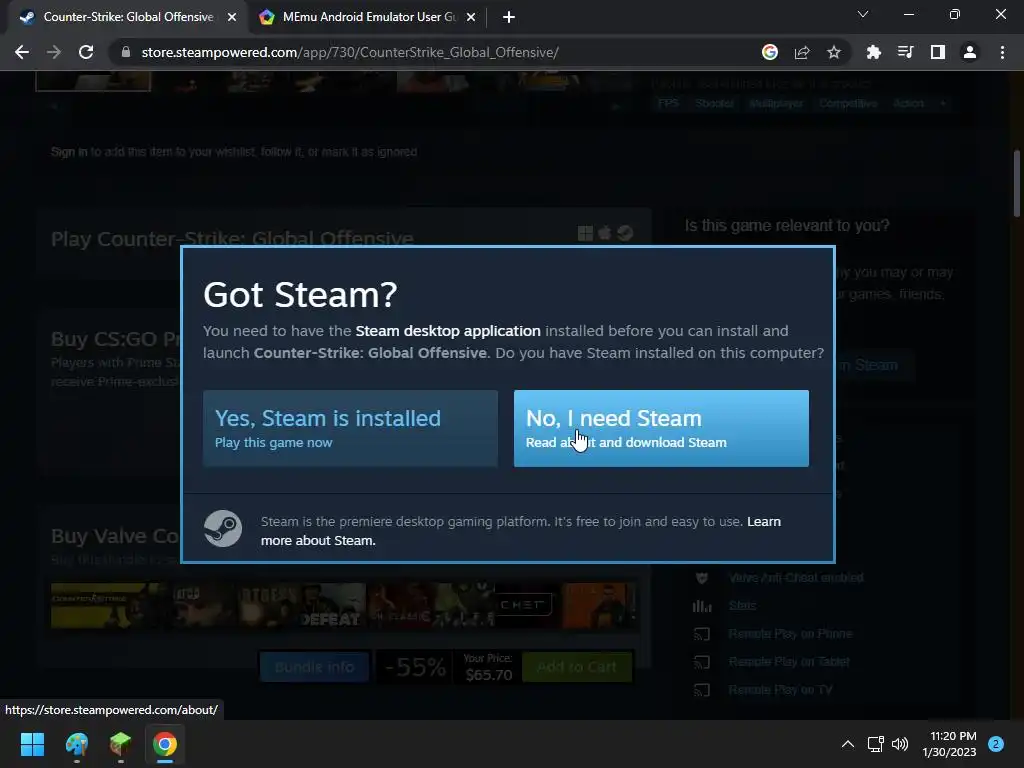Open the Chrome three-dot menu
Viewport: 1024px width, 768px height.
pos(1002,52)
